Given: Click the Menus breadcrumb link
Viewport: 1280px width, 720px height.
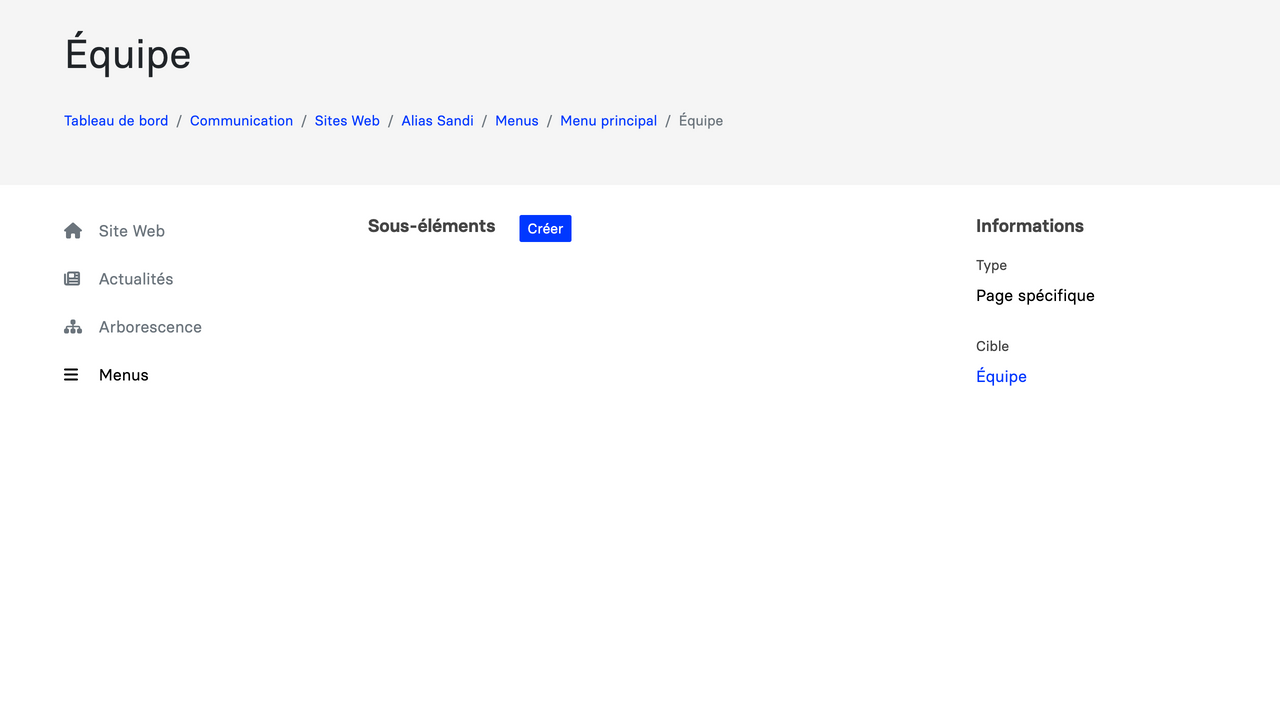Looking at the screenshot, I should [517, 121].
